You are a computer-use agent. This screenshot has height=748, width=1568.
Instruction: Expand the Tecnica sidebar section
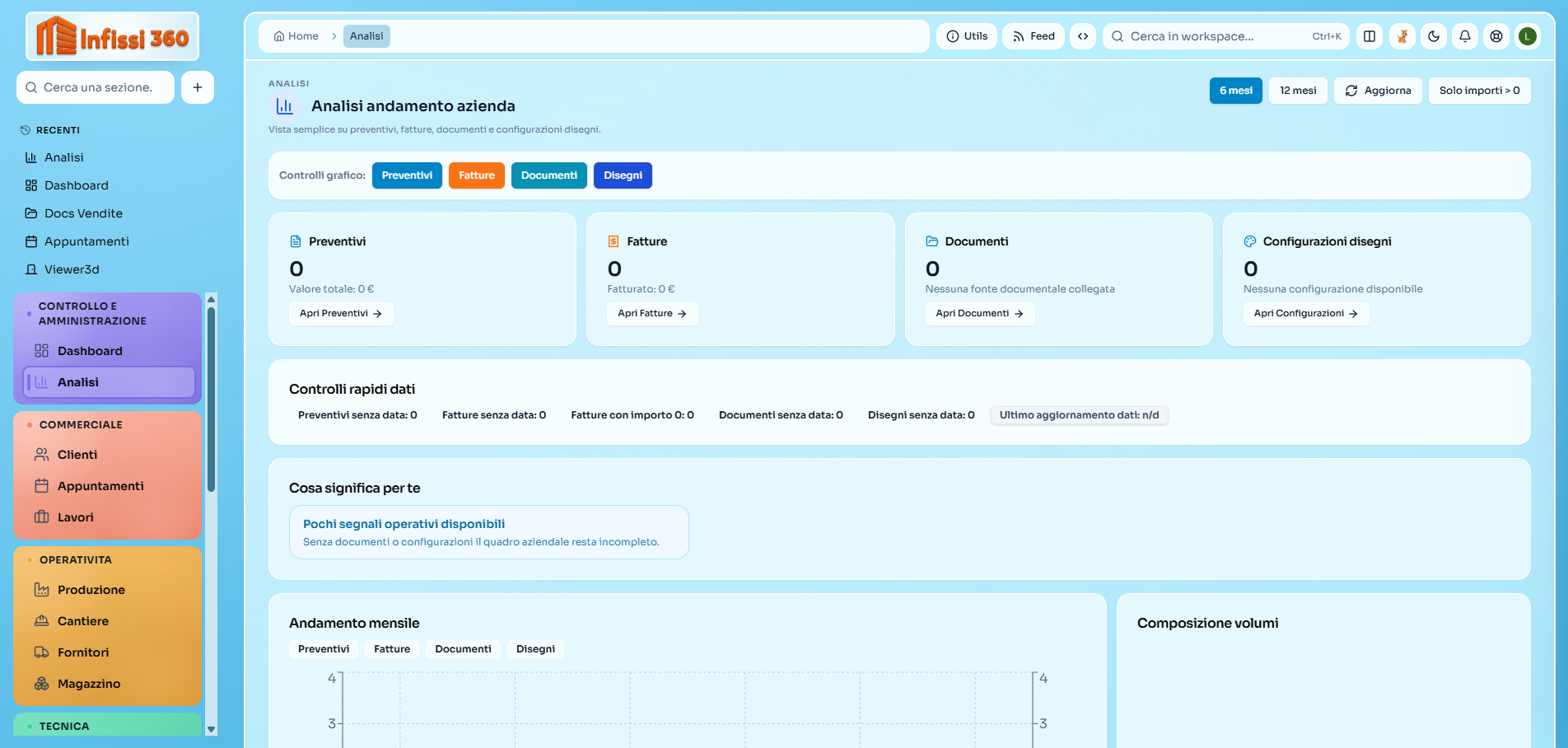click(64, 727)
